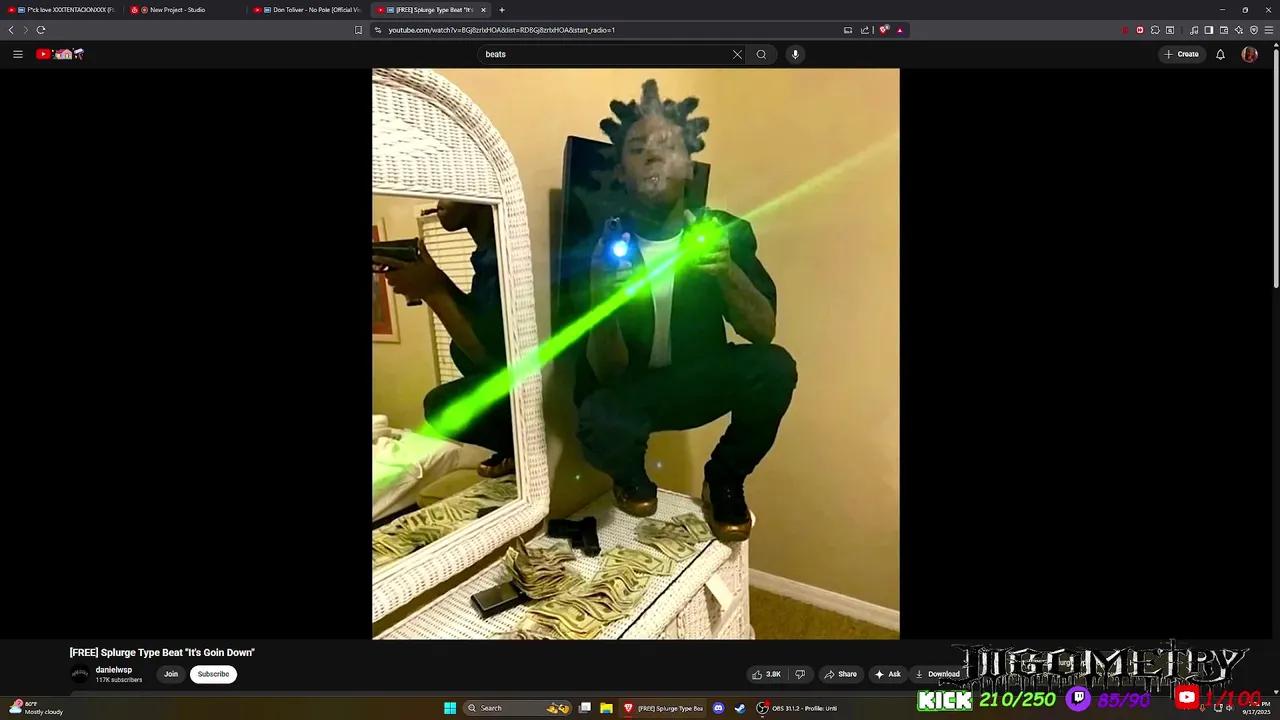1280x720 pixels.
Task: Go to the YouTube home logo
Action: click(x=60, y=54)
